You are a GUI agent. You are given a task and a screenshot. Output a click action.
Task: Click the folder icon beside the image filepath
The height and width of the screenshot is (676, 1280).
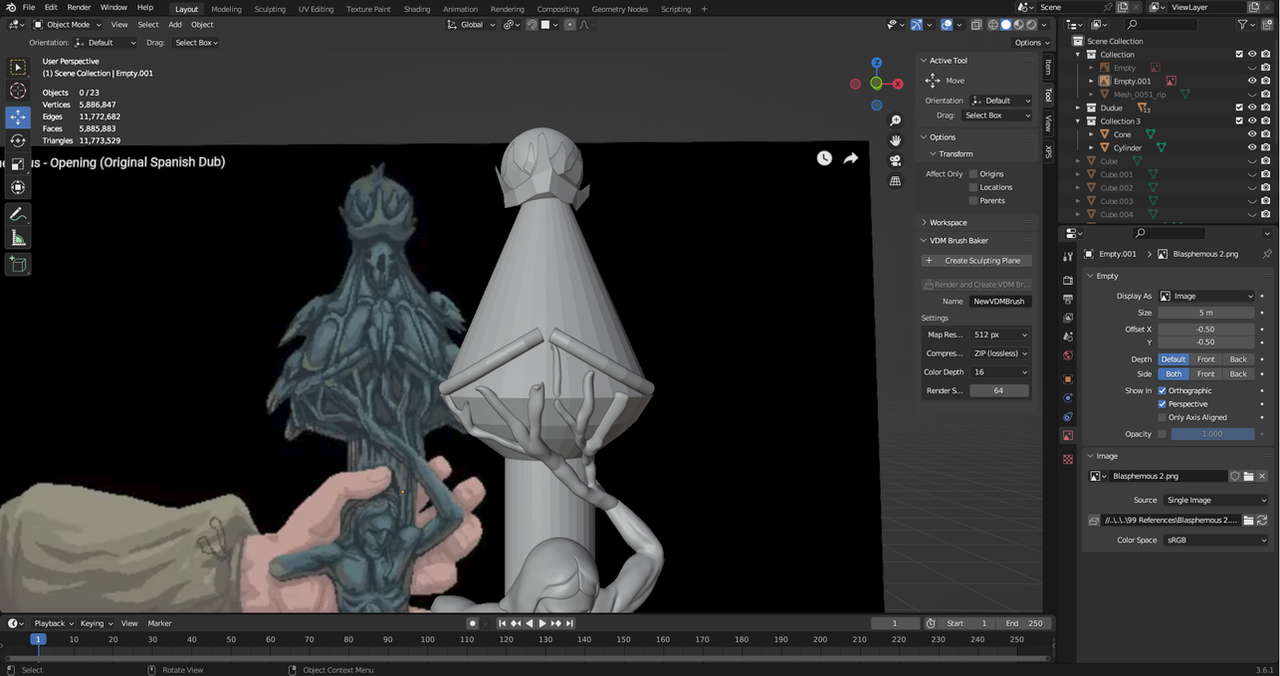click(x=1249, y=520)
